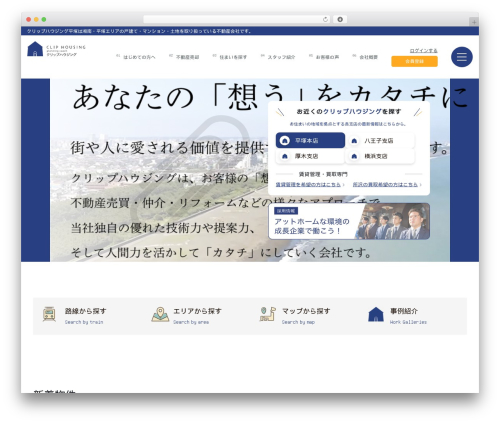
Task: Click the yellow minimize window dot
Action: coord(36,19)
